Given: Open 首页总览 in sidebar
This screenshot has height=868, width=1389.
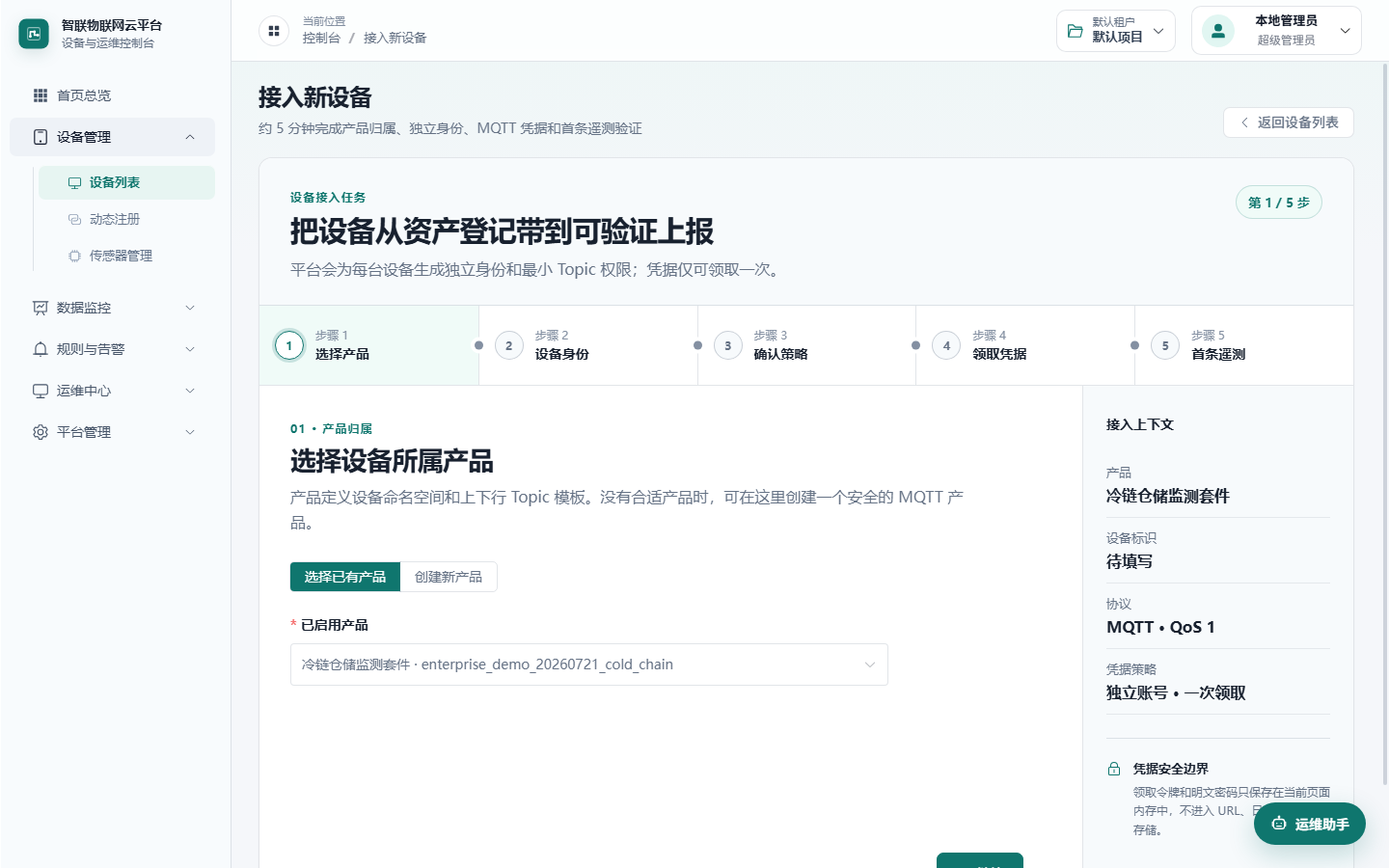Looking at the screenshot, I should pos(112,95).
